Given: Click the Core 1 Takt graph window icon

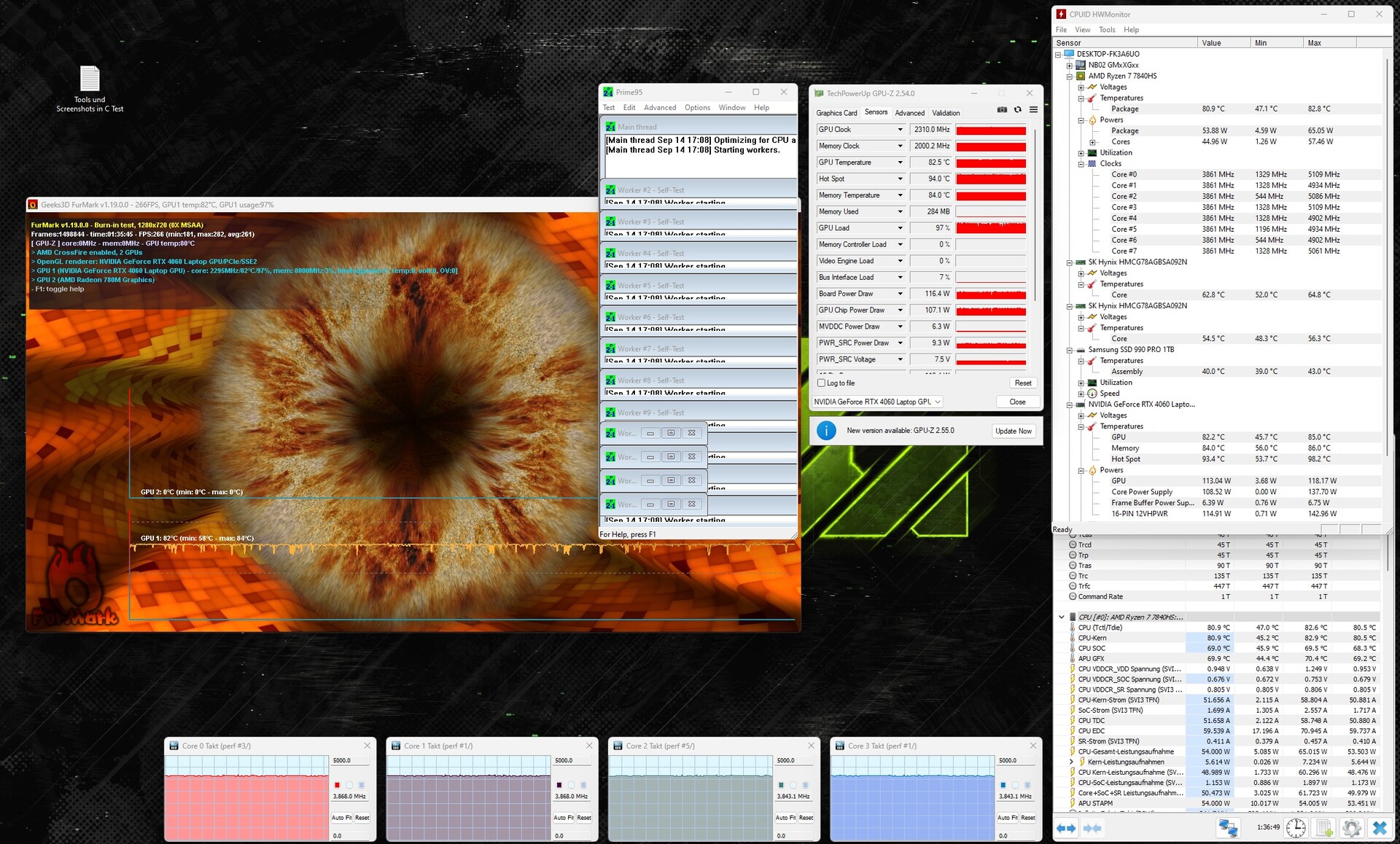Looking at the screenshot, I should pyautogui.click(x=396, y=746).
